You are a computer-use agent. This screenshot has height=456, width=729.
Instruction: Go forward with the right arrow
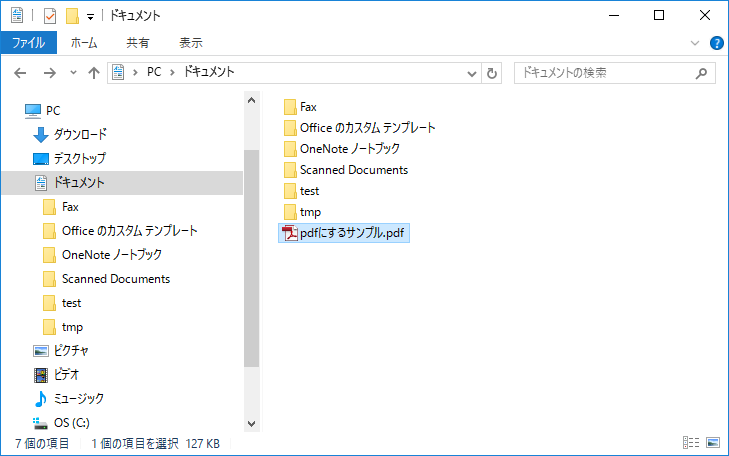(x=50, y=73)
